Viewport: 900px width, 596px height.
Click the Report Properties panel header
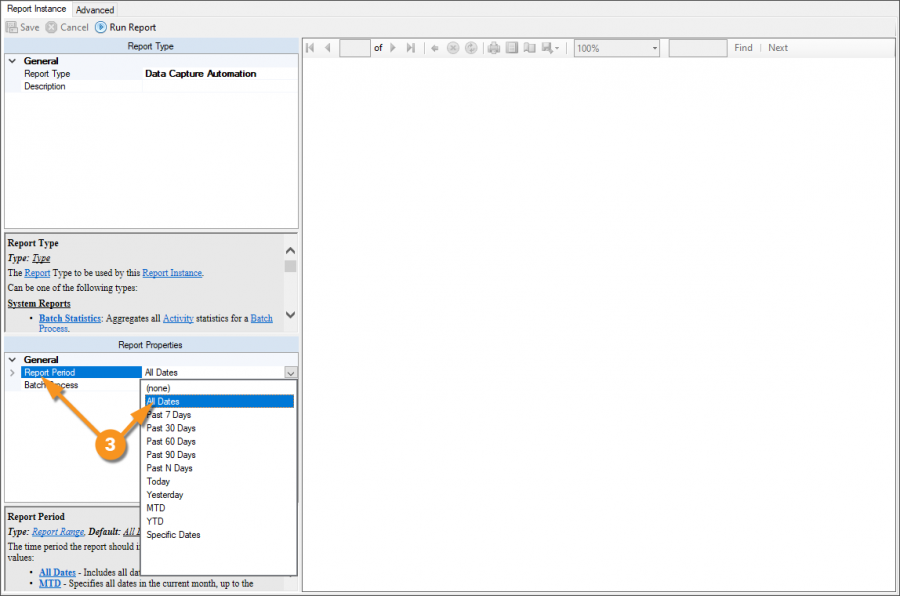(x=151, y=345)
